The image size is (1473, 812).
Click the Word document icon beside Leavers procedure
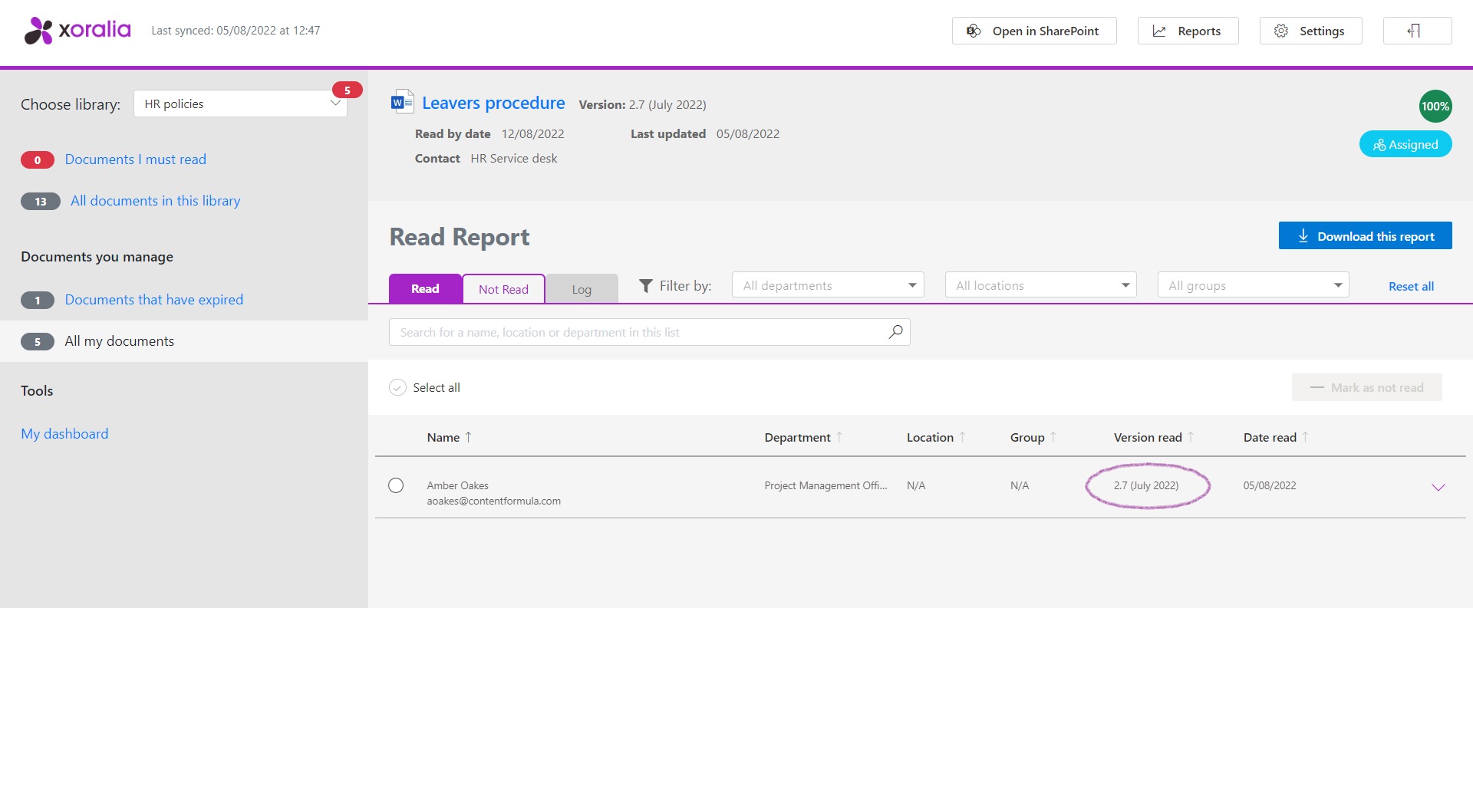(402, 102)
